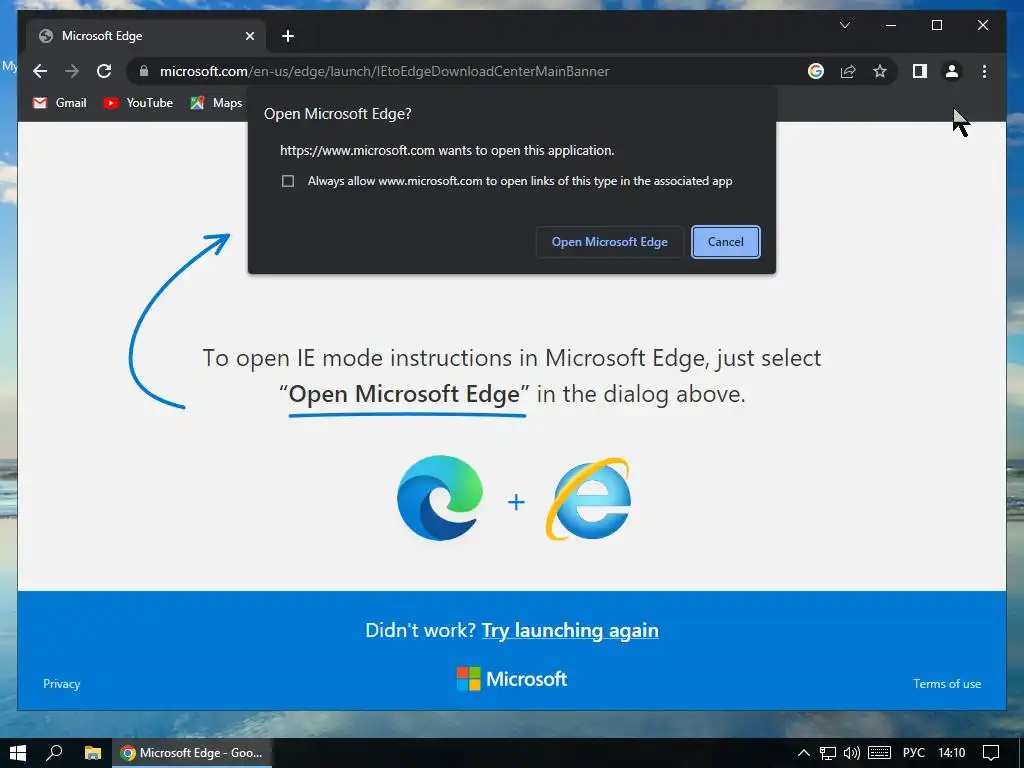Image resolution: width=1024 pixels, height=768 pixels.
Task: Open the Windows Start menu
Action: 18,753
